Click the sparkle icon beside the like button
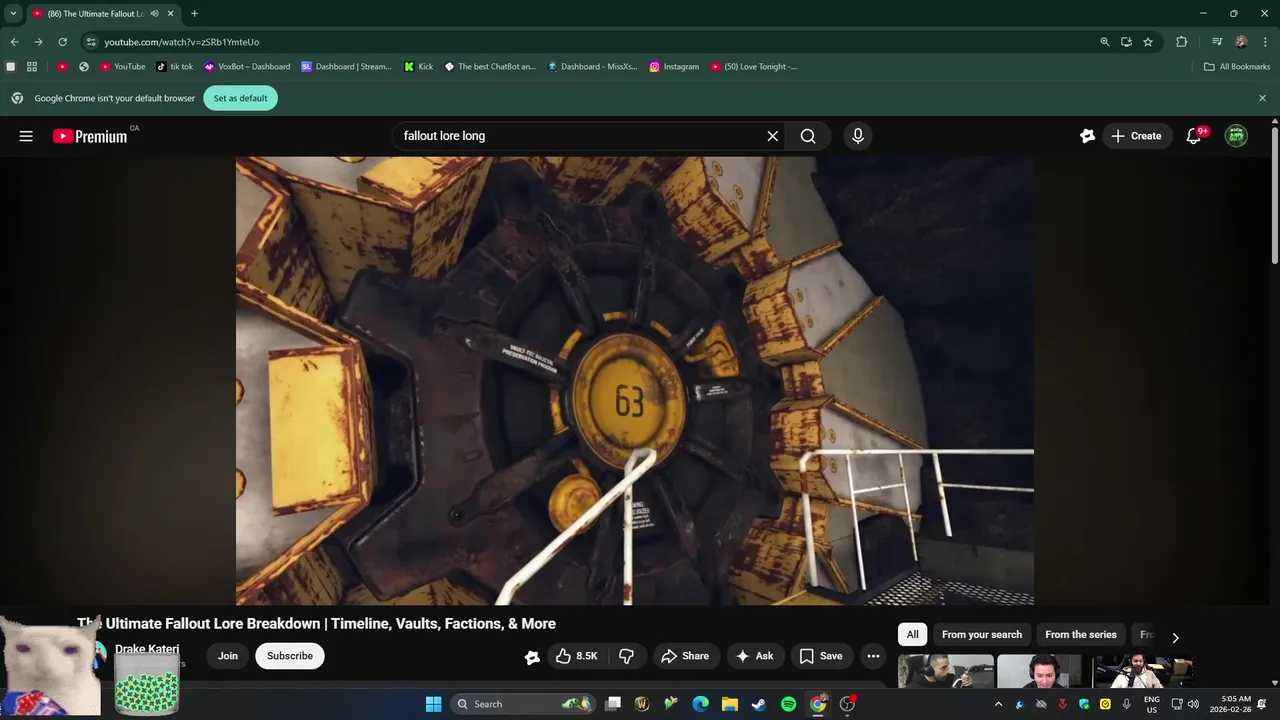The height and width of the screenshot is (720, 1280). coord(532,657)
